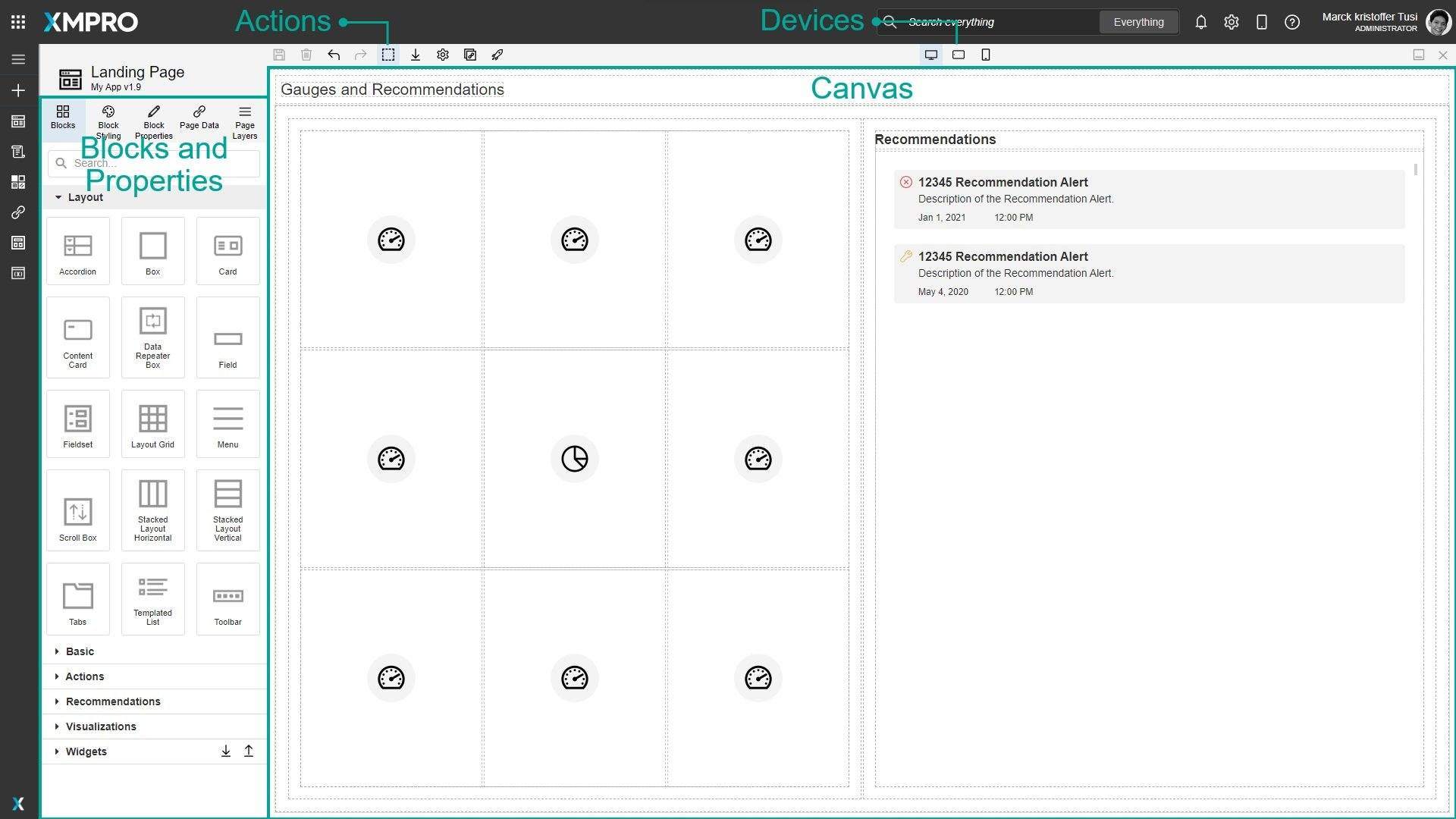Open the notifications bell
The height and width of the screenshot is (819, 1456).
(x=1200, y=22)
